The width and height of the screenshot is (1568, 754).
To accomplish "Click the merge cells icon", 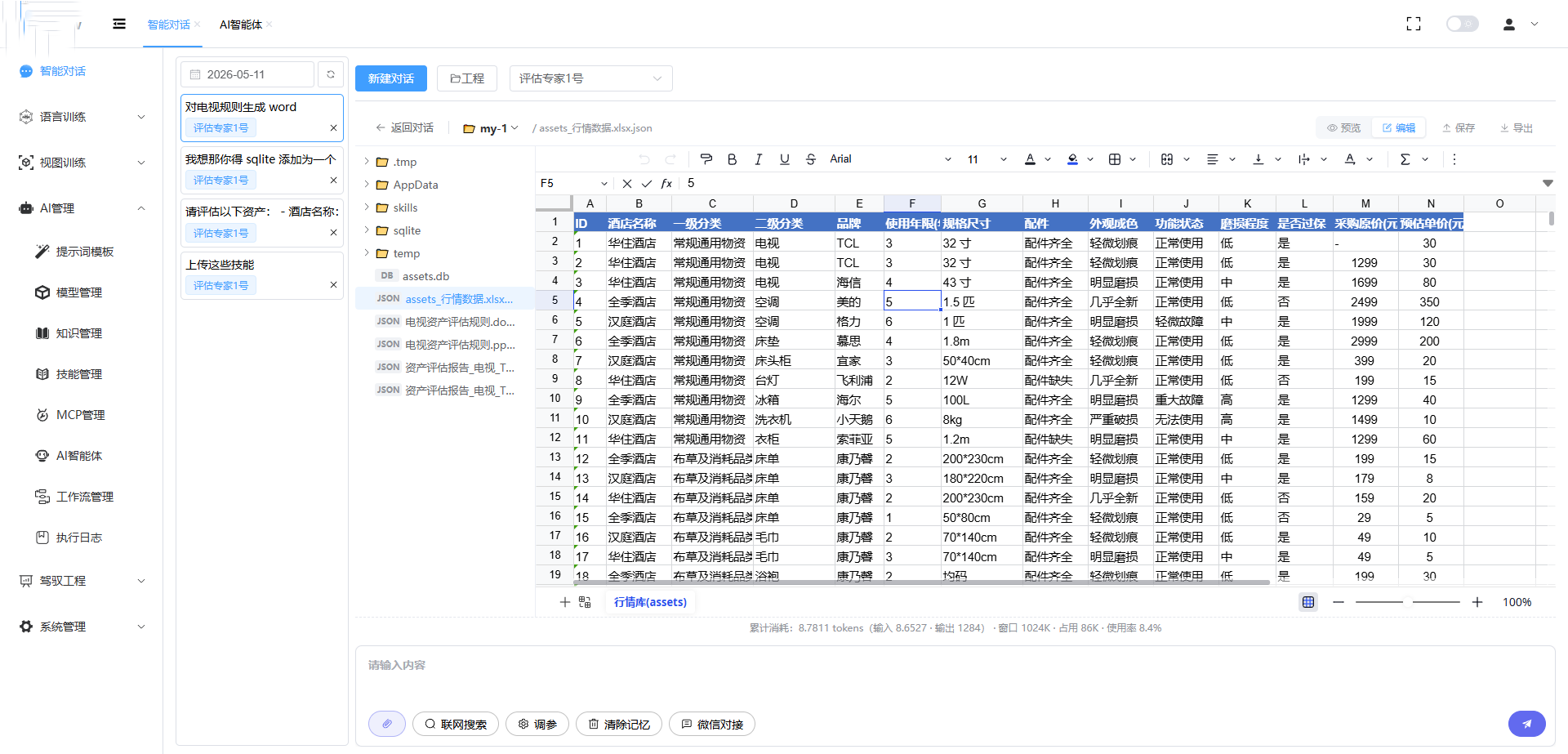I will pos(1167,159).
